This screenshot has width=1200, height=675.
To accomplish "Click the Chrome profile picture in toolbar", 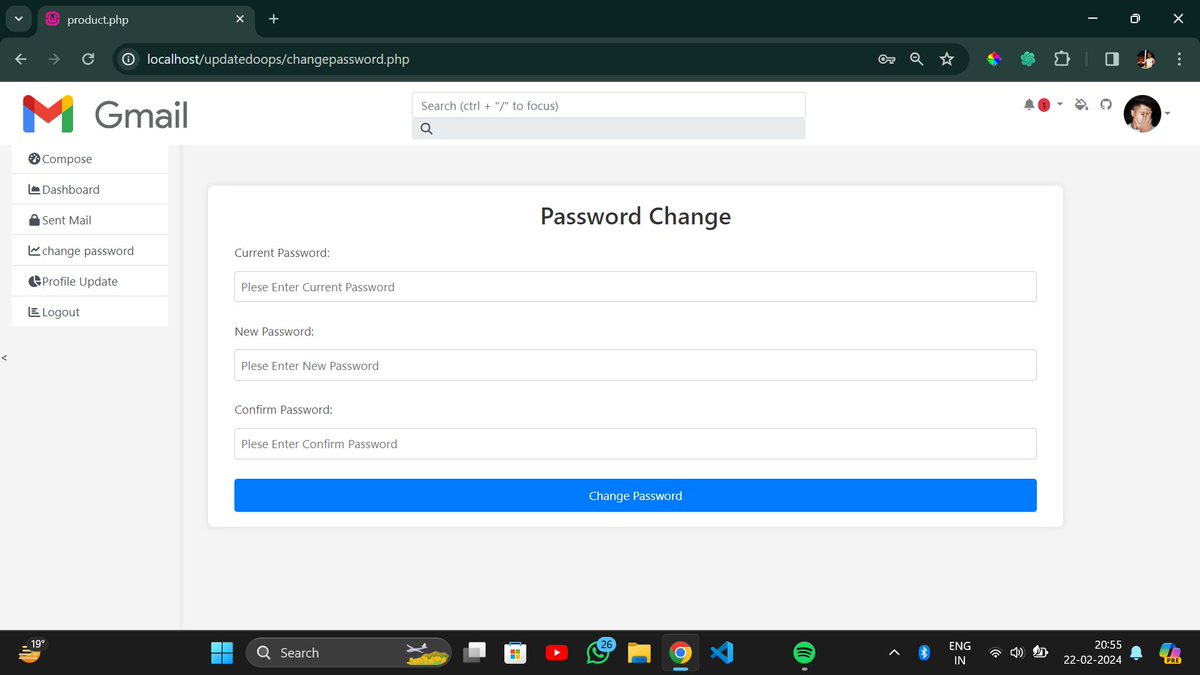I will tap(1146, 59).
